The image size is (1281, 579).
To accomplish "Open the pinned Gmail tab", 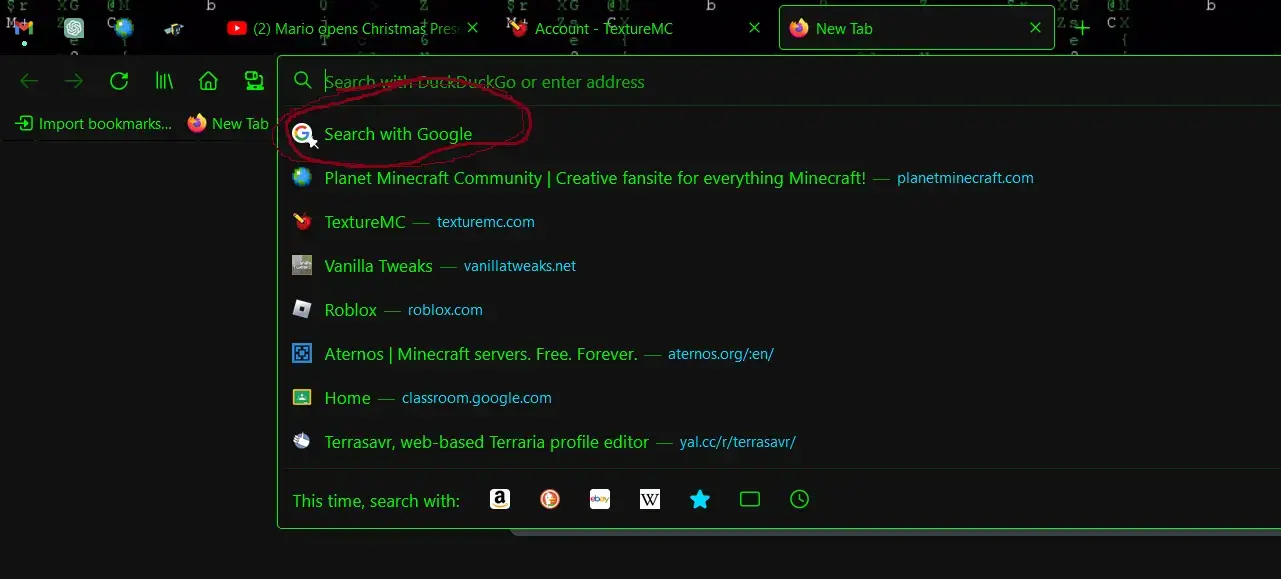I will (24, 28).
